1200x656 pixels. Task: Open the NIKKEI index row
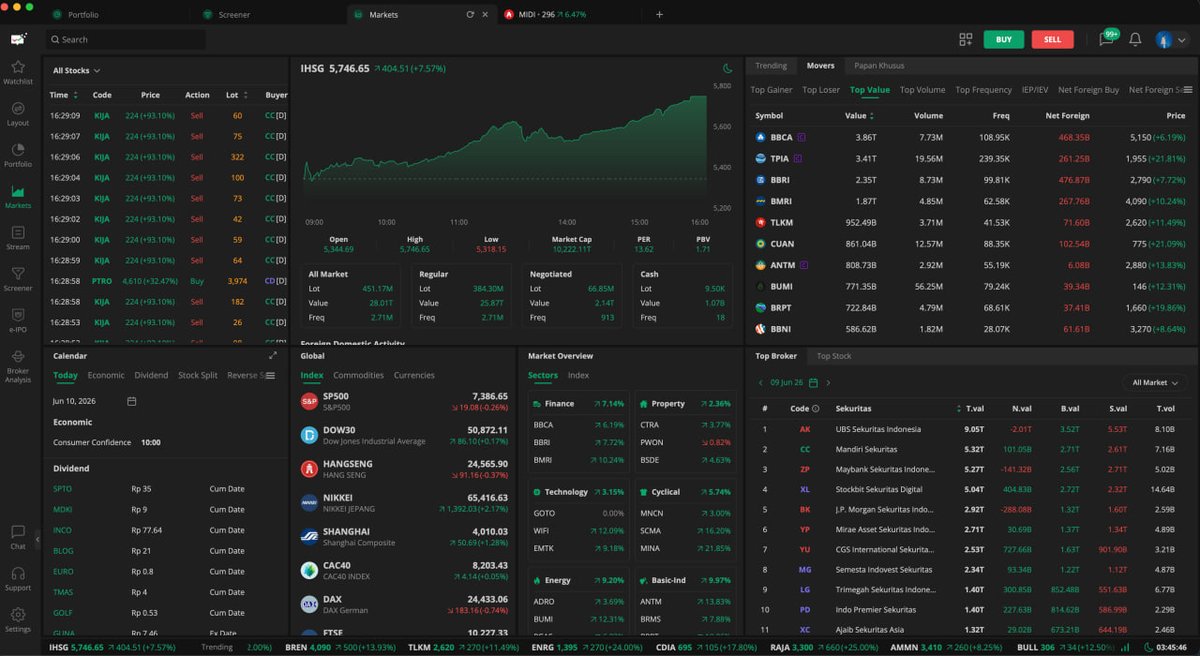404,502
